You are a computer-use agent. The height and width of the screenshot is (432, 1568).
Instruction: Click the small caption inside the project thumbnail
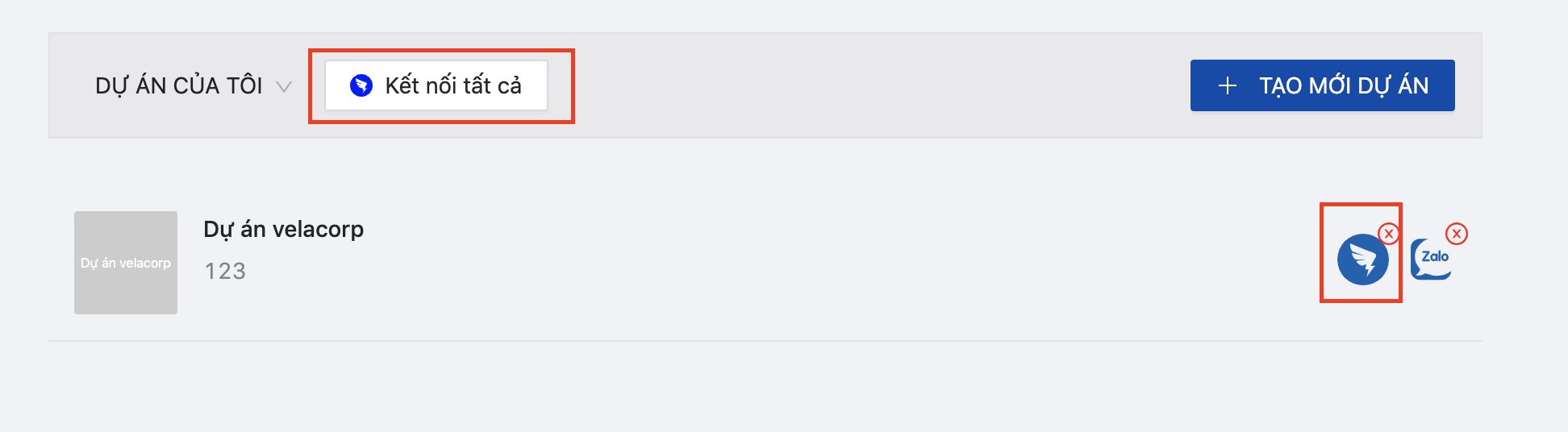[x=126, y=263]
